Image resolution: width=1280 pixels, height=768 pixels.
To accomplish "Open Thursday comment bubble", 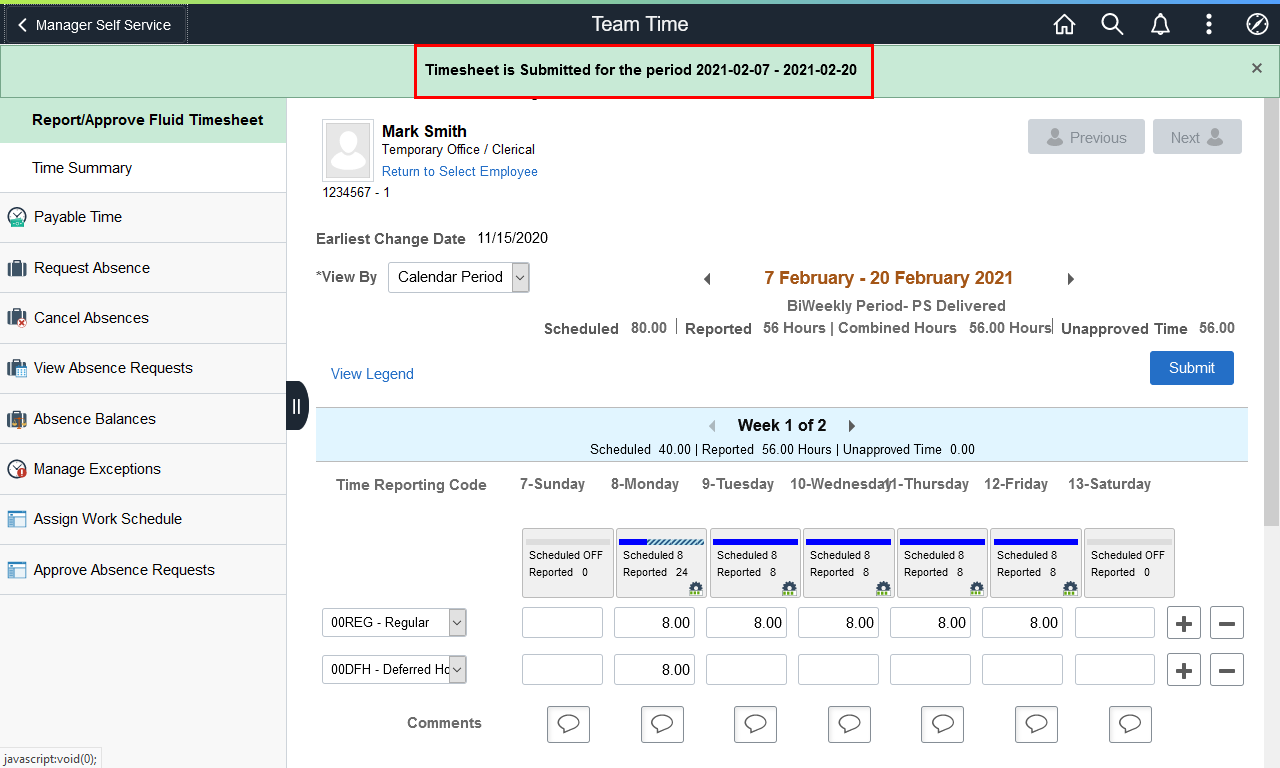I will [x=942, y=724].
